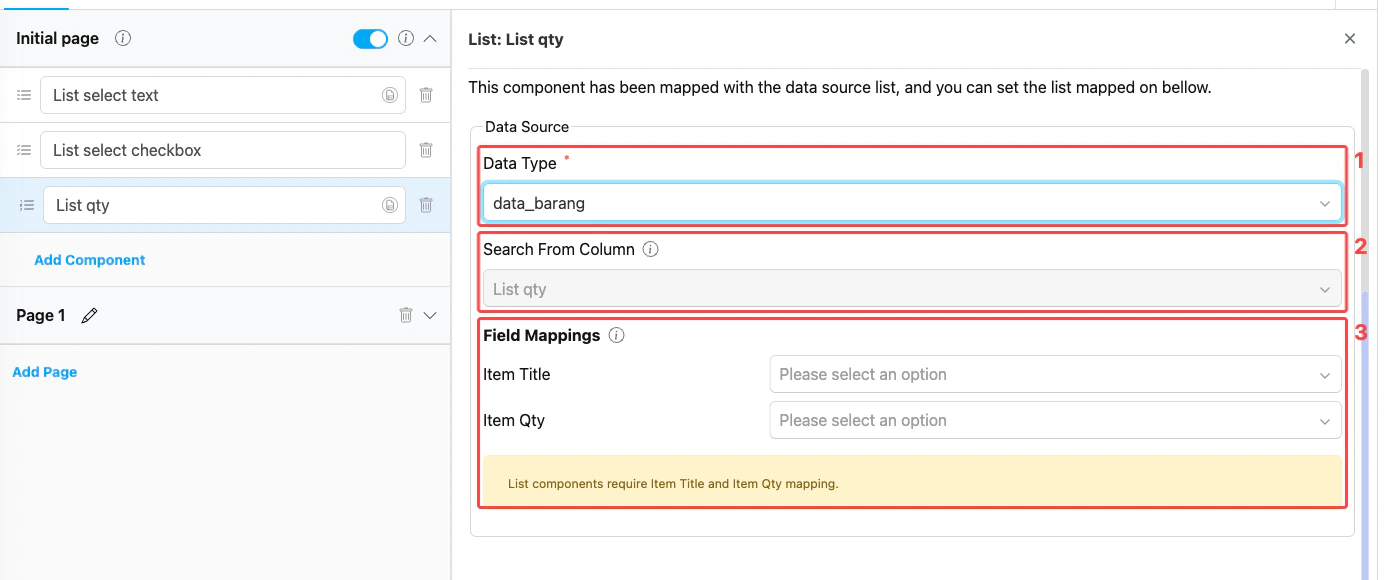Click data source icon in List select text field

click(390, 95)
